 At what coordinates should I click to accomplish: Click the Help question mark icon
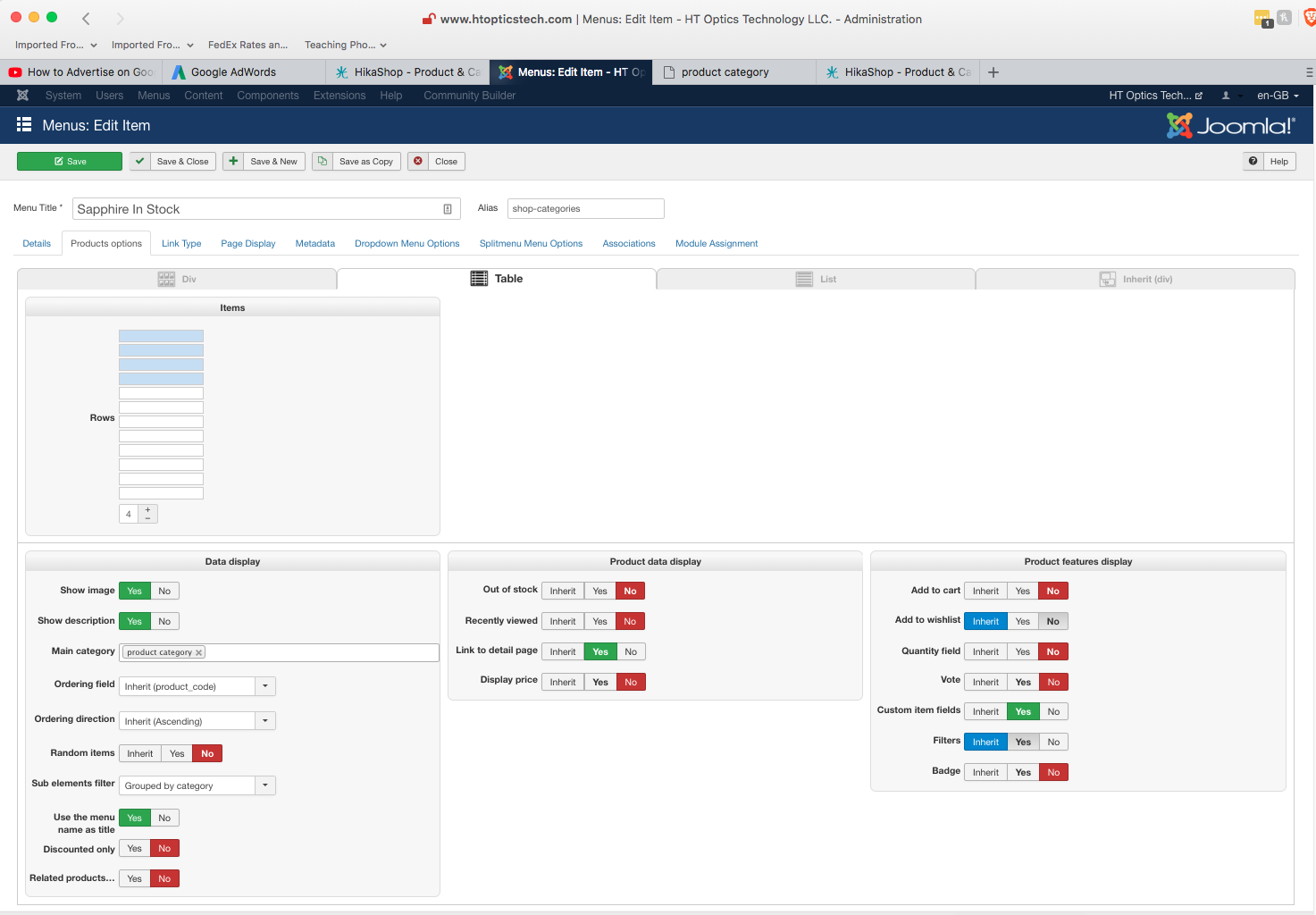pyautogui.click(x=1253, y=162)
